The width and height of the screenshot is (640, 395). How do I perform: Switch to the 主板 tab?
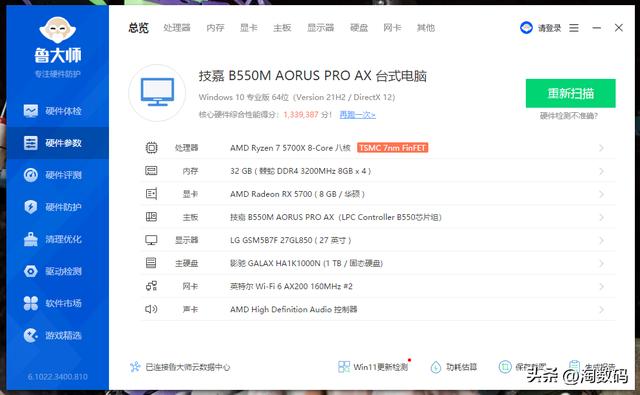click(282, 28)
